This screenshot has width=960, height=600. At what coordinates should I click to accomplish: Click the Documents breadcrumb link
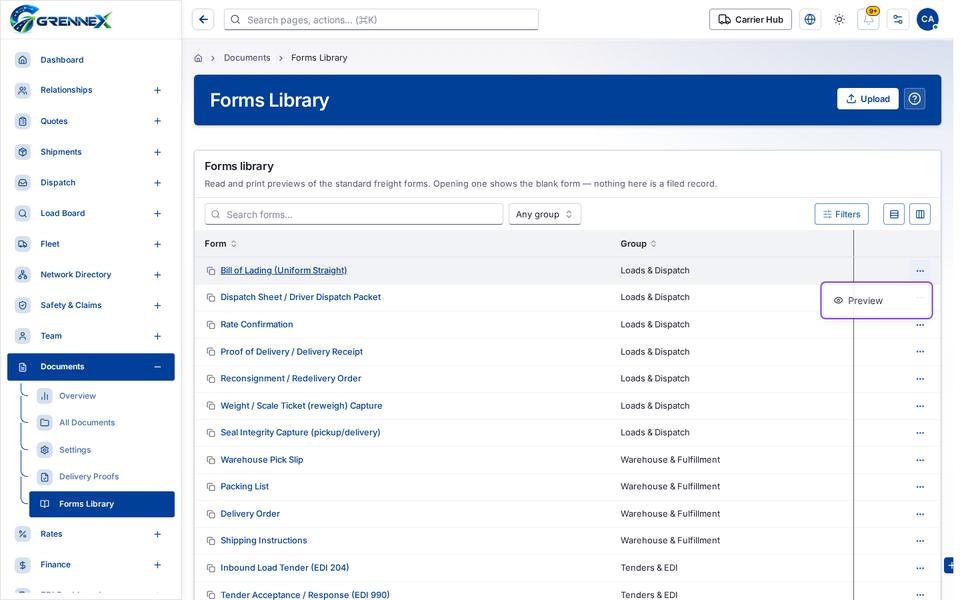pyautogui.click(x=247, y=58)
